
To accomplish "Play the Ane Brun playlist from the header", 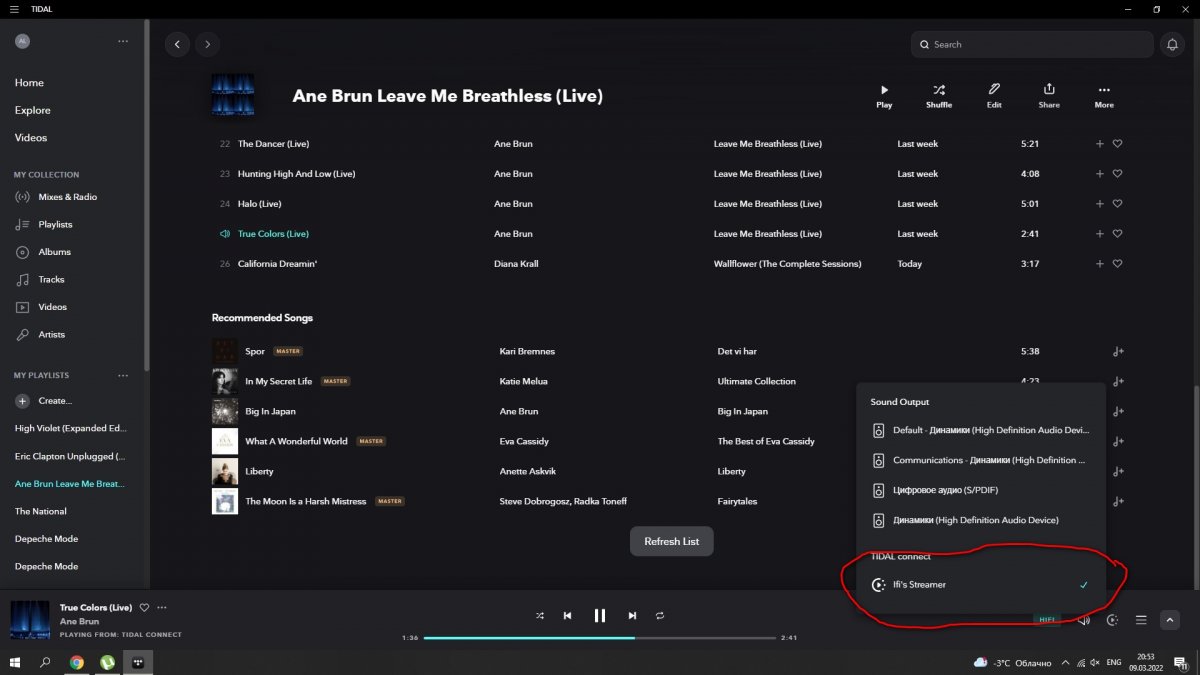I will 884,96.
